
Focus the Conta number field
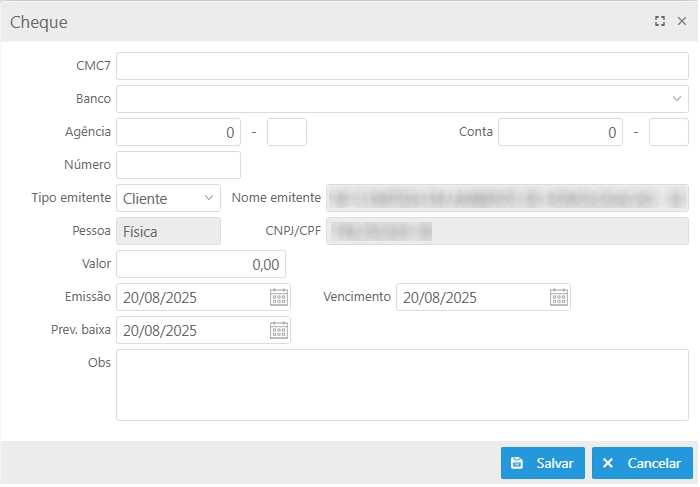pyautogui.click(x=560, y=132)
